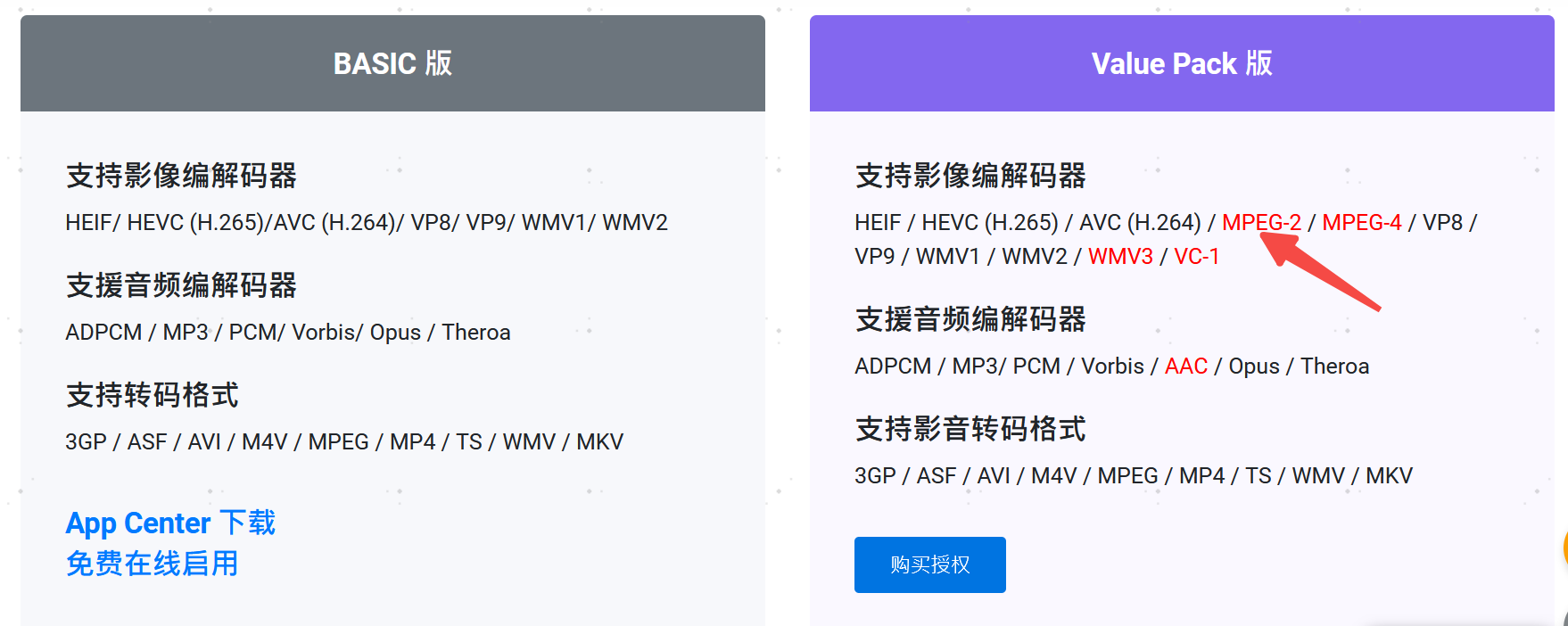
Task: Click the red AAC audio codec text
Action: (1185, 367)
